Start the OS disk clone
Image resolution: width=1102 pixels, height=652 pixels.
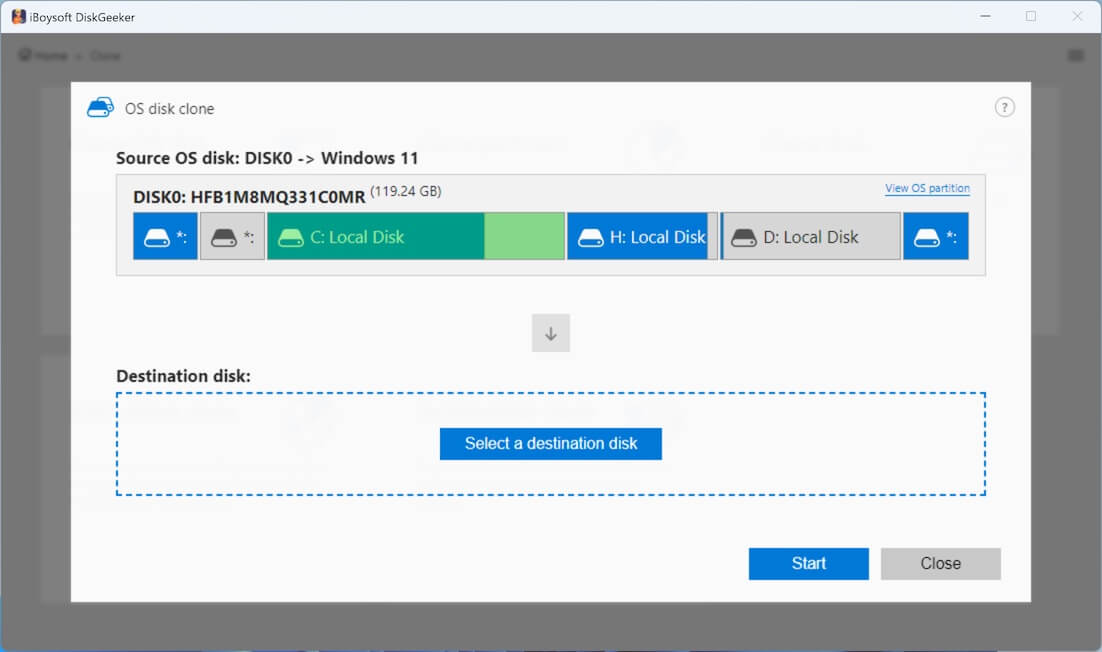point(809,563)
